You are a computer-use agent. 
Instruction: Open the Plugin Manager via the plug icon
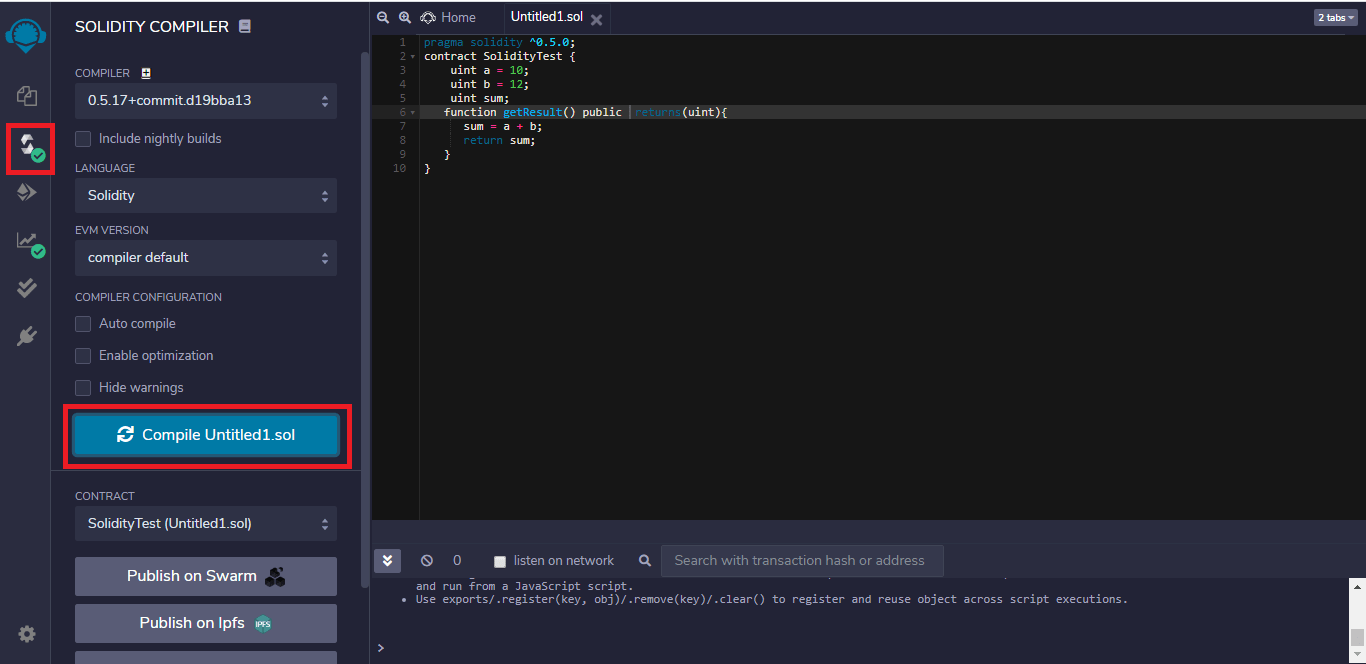click(x=26, y=335)
